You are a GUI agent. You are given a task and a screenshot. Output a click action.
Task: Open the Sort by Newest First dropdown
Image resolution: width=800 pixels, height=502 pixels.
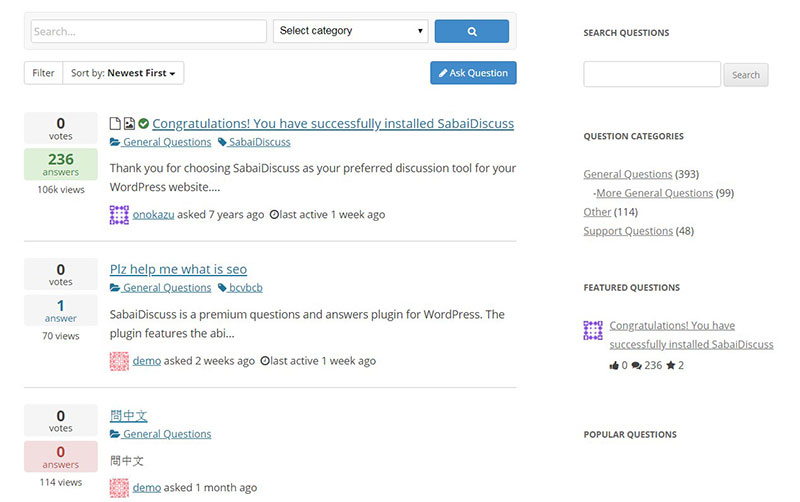[123, 73]
